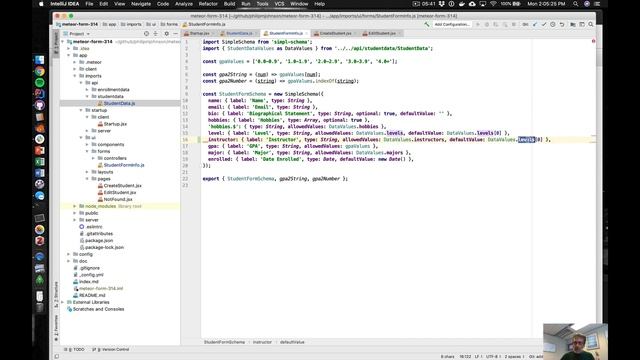
Task: Switch to the Startup.jsx editor tab
Action: click(198, 33)
